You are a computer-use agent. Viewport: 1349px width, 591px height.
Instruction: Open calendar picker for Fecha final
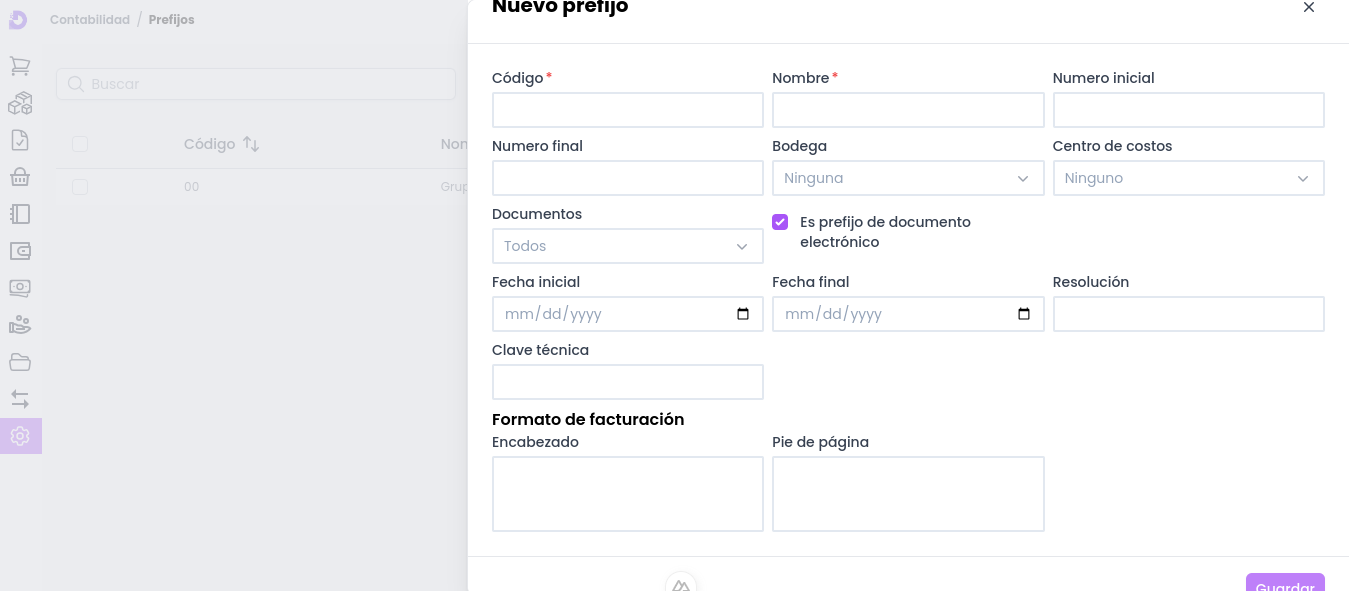(1023, 314)
